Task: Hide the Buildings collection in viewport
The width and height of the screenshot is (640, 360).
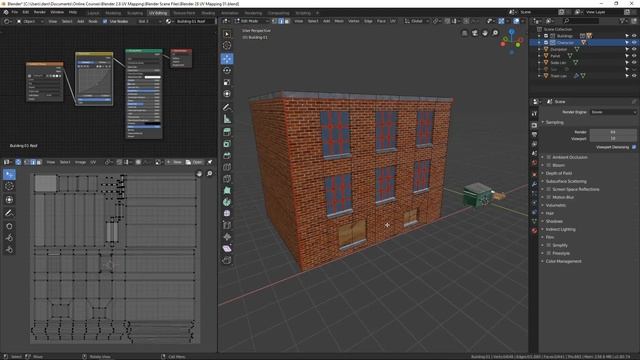Action: (634, 36)
